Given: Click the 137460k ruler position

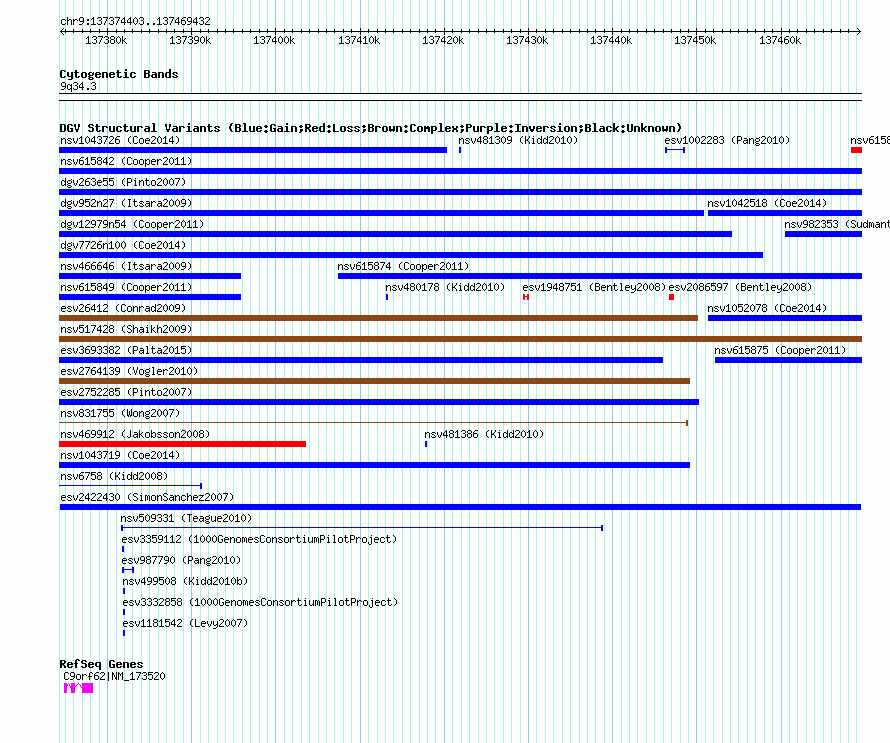Looking at the screenshot, I should click(780, 40).
